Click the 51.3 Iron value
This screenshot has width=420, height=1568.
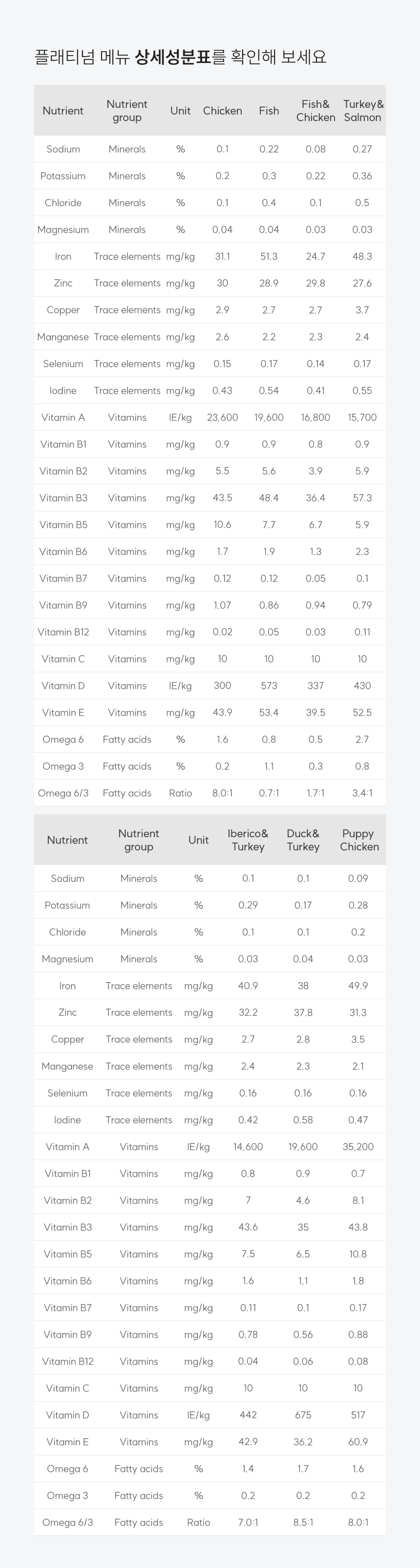pyautogui.click(x=269, y=257)
